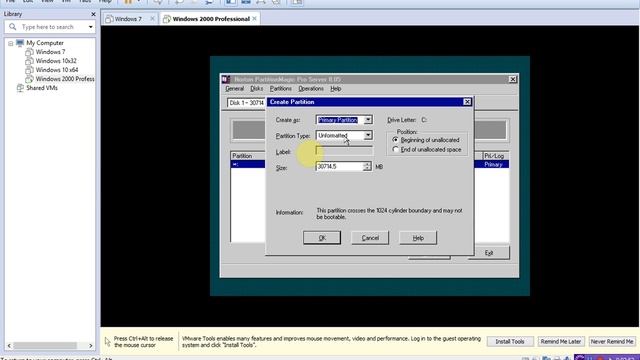Viewport: 640px width, 360px height.
Task: Select the Windows 10 x64 VM entry
Action: 57,70
